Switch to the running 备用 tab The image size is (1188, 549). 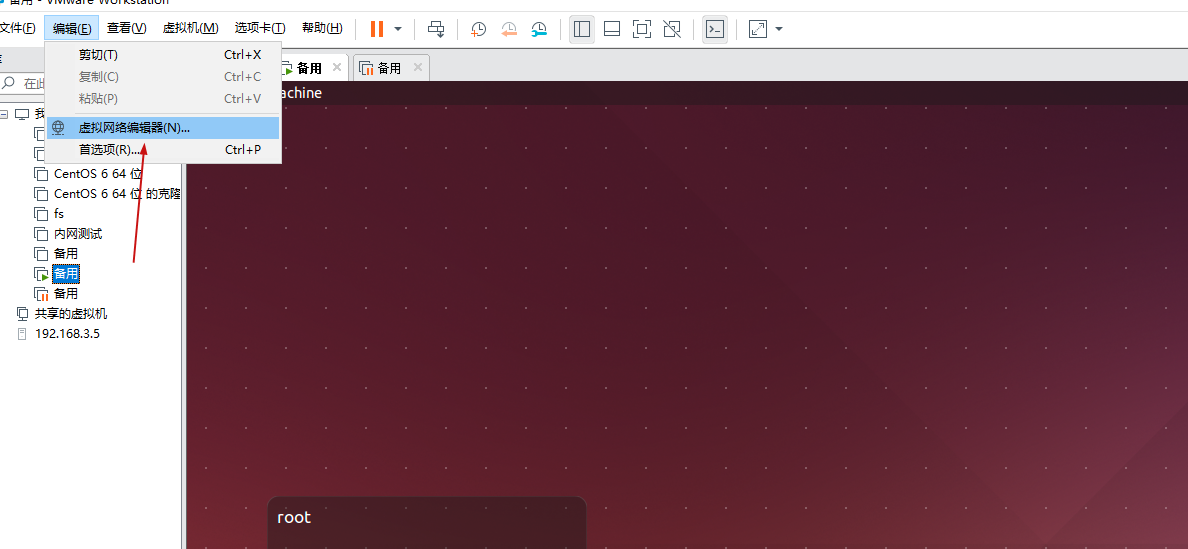pos(308,68)
